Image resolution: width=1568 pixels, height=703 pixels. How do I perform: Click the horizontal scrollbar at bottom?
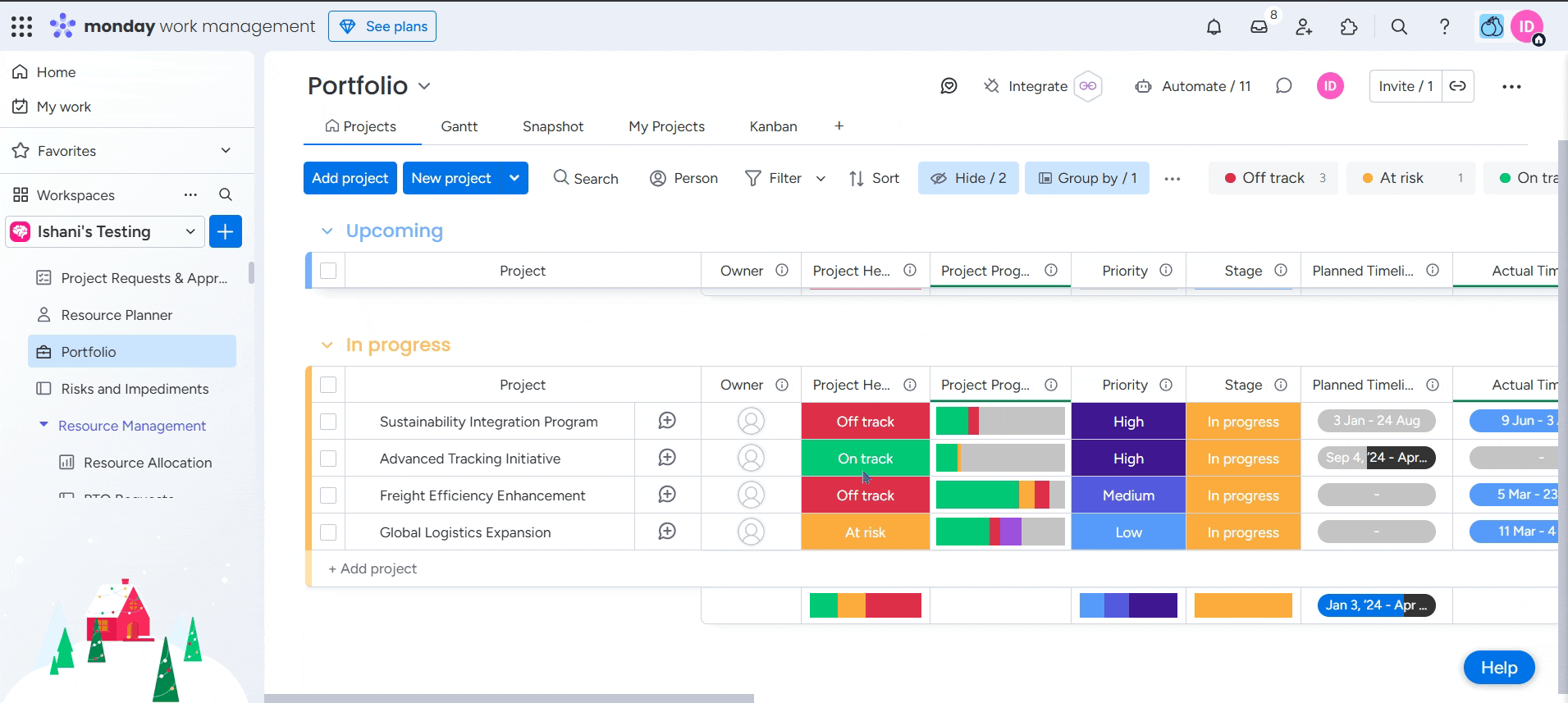click(509, 698)
